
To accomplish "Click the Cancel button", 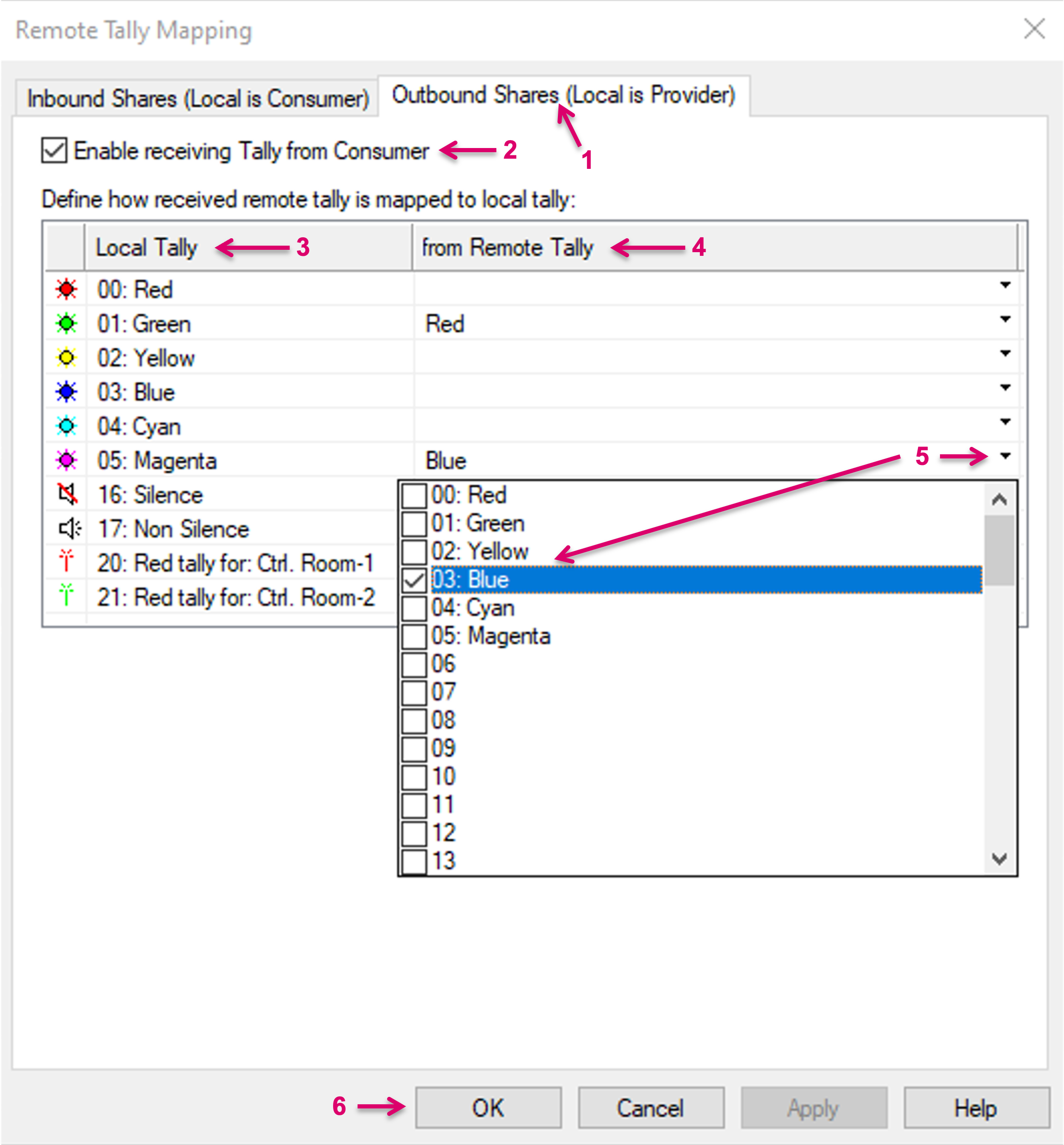I will (650, 1108).
